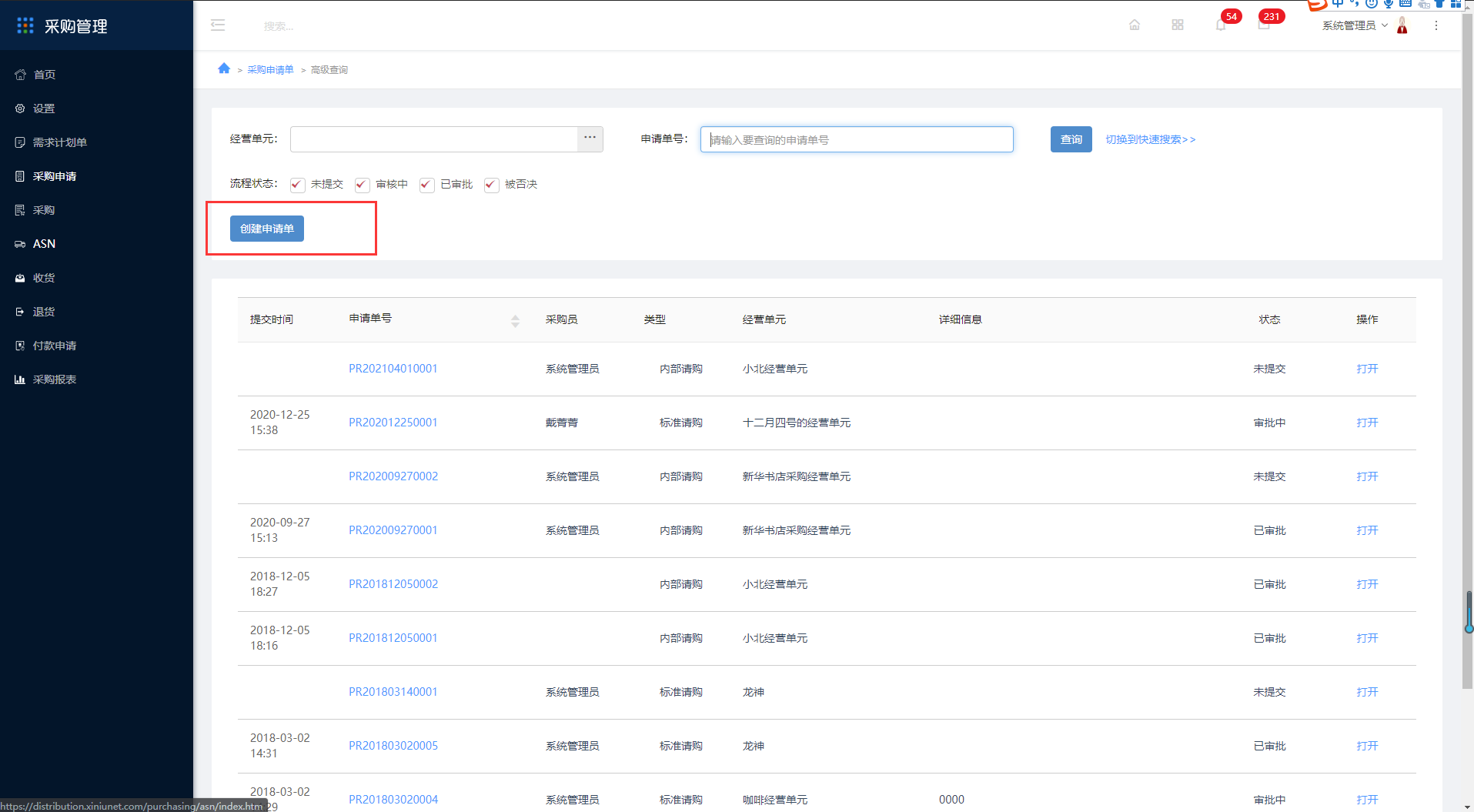Open 首页 in the sidebar menu

coord(45,75)
